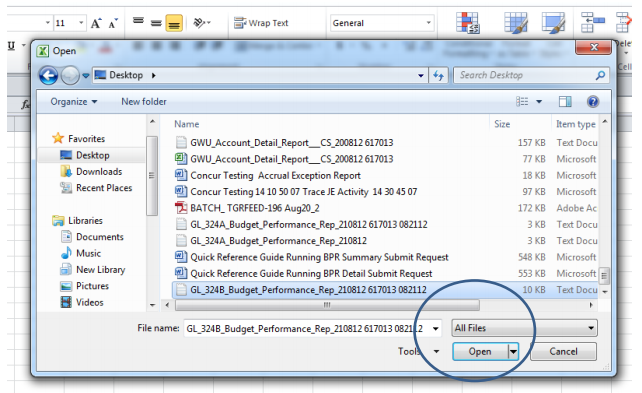Select the GL_324B_Budget_Performance_Rep file row
Viewport: 642px width, 393px height.
[385, 290]
